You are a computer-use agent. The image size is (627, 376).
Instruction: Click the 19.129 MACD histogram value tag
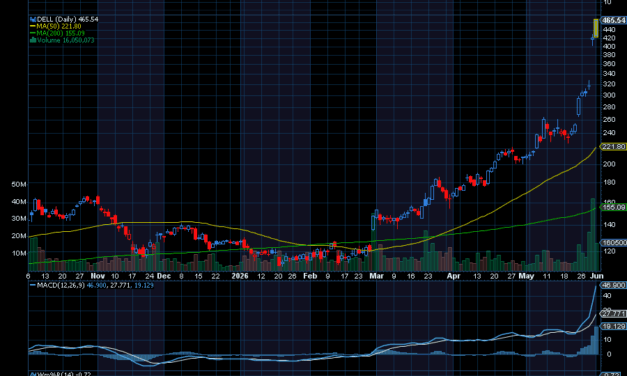[x=614, y=327]
